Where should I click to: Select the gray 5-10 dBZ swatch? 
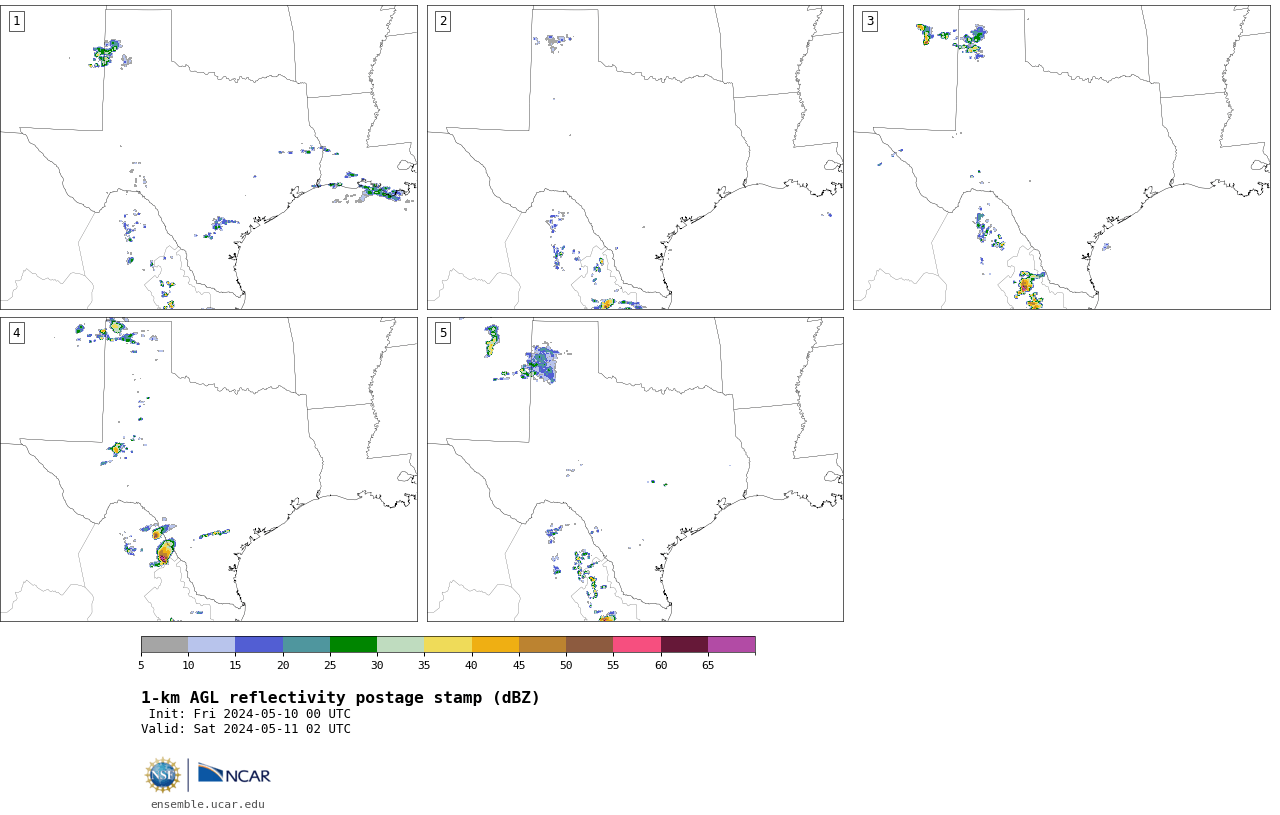click(x=164, y=644)
